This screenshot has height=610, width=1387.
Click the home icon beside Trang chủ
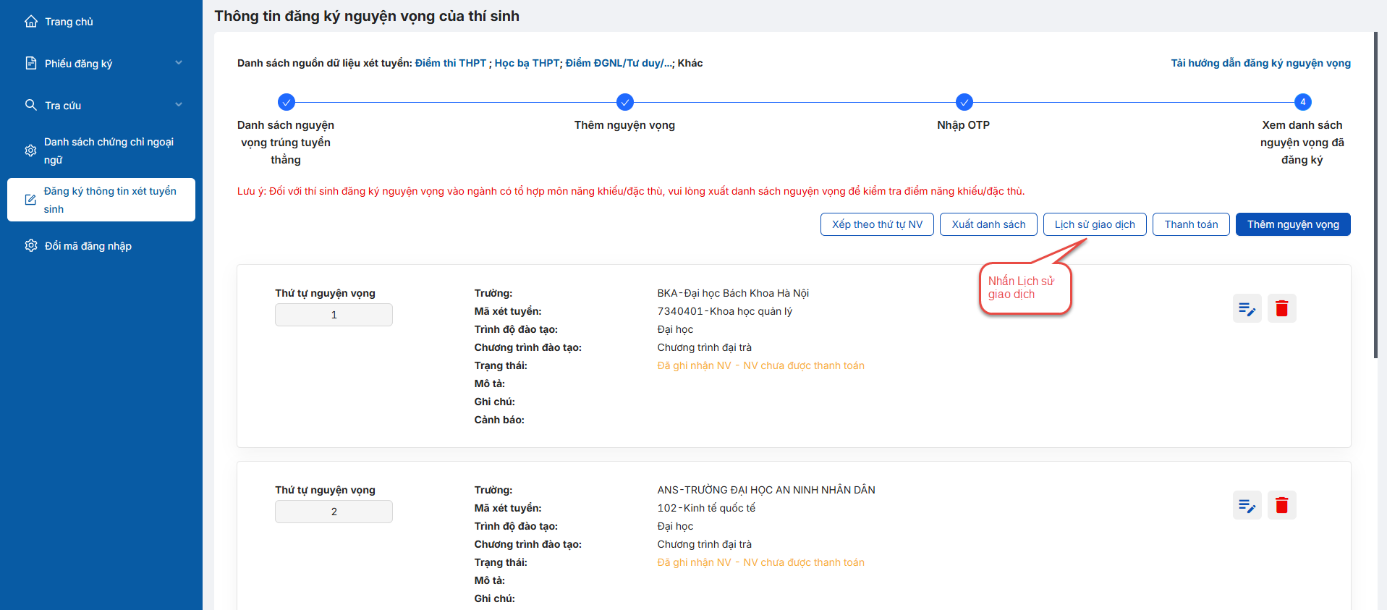pos(31,21)
